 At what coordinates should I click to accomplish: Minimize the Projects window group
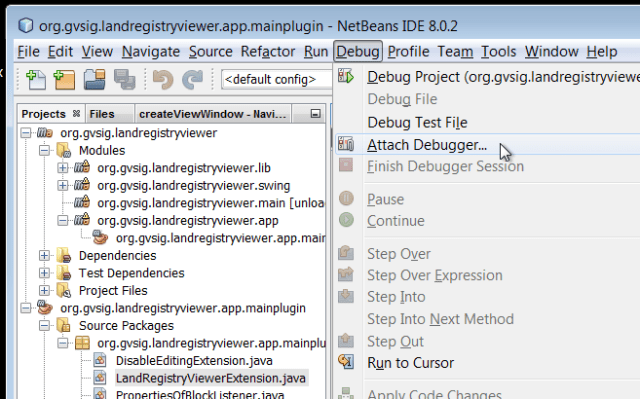point(315,113)
